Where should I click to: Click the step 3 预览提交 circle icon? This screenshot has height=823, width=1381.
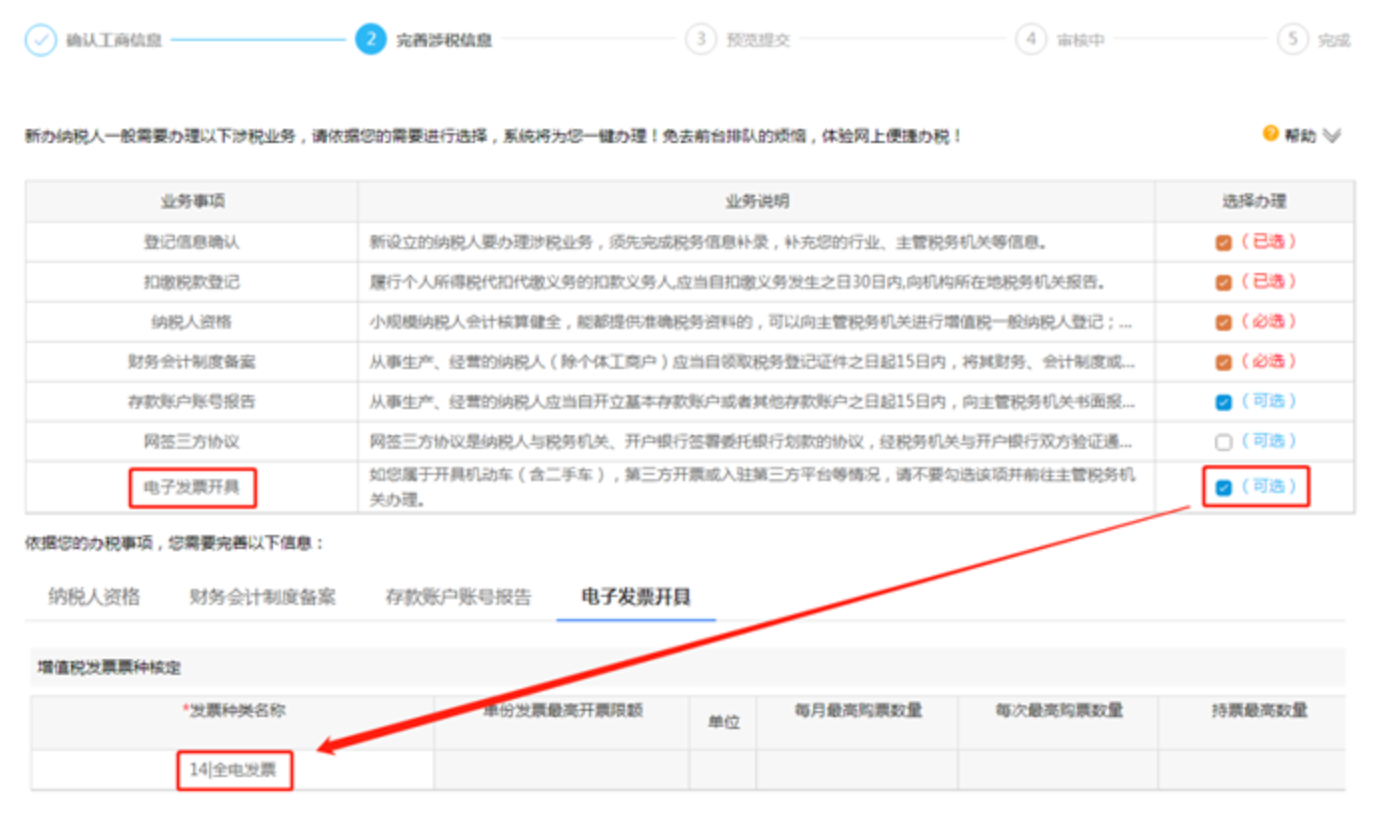pos(700,40)
